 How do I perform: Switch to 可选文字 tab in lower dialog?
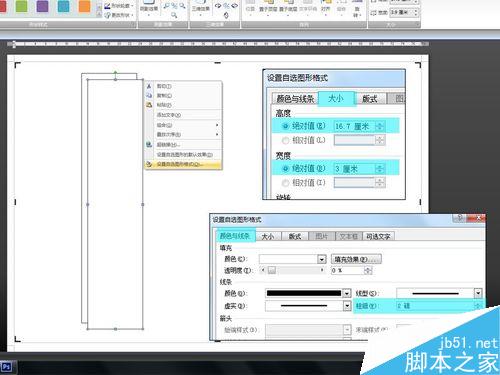pyautogui.click(x=378, y=236)
